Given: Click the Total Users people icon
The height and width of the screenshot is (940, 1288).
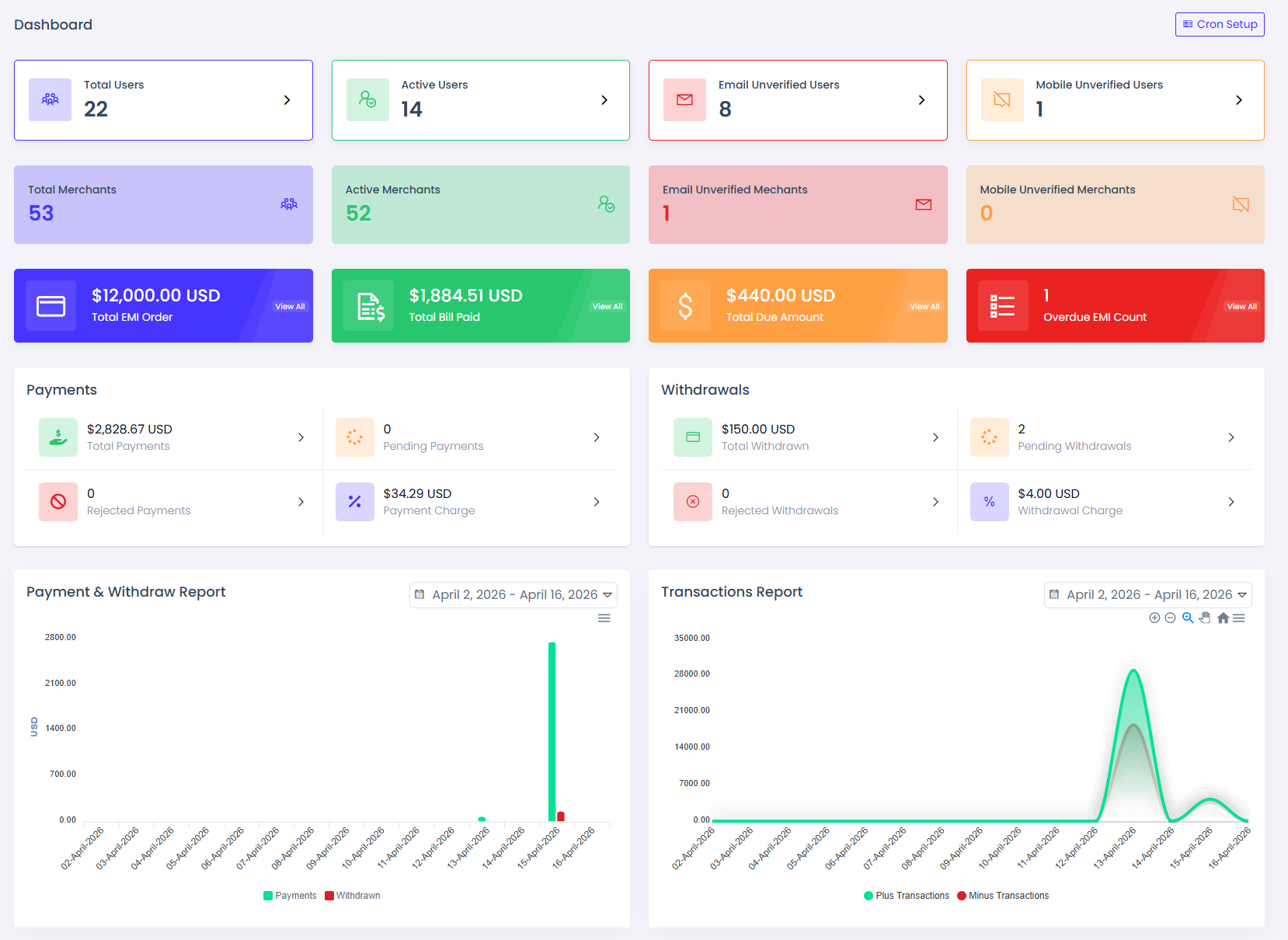Looking at the screenshot, I should (50, 99).
